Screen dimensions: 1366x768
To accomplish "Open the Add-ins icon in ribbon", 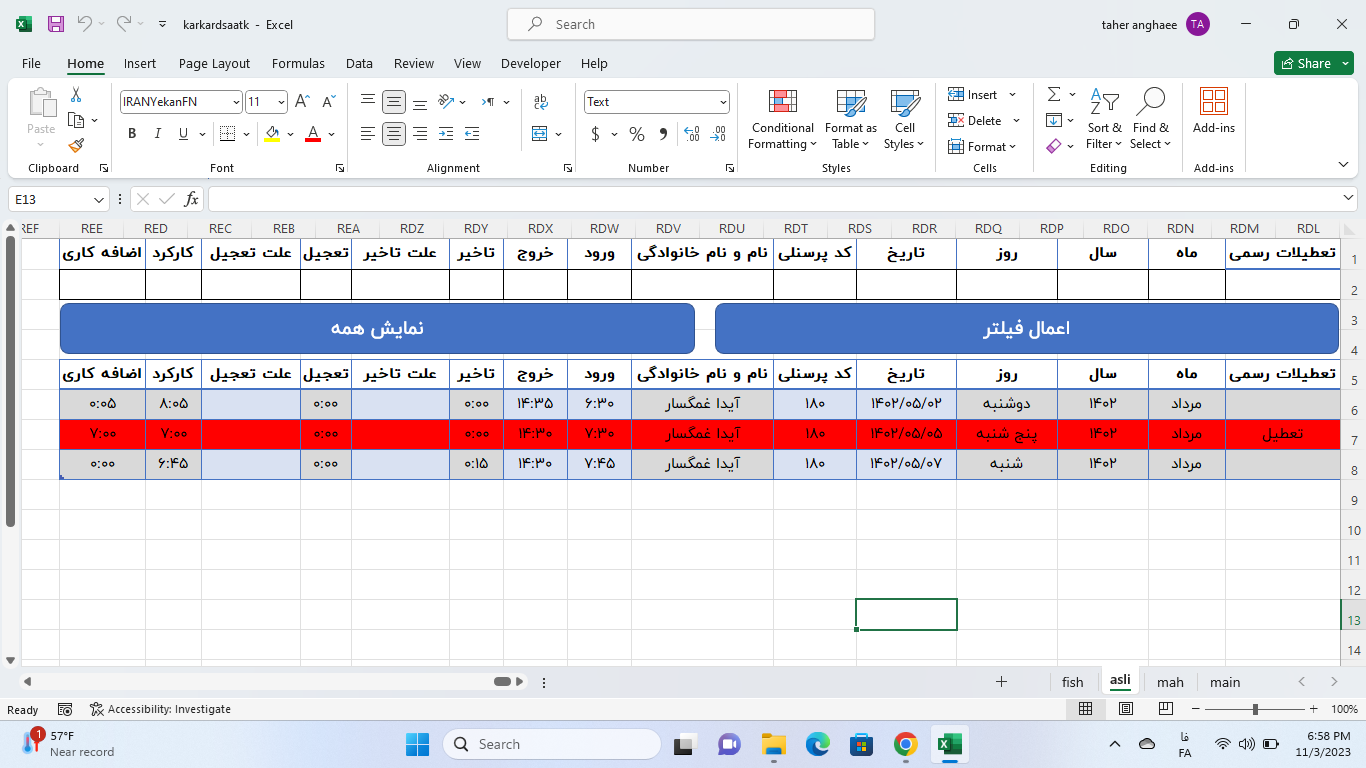I will (1213, 110).
